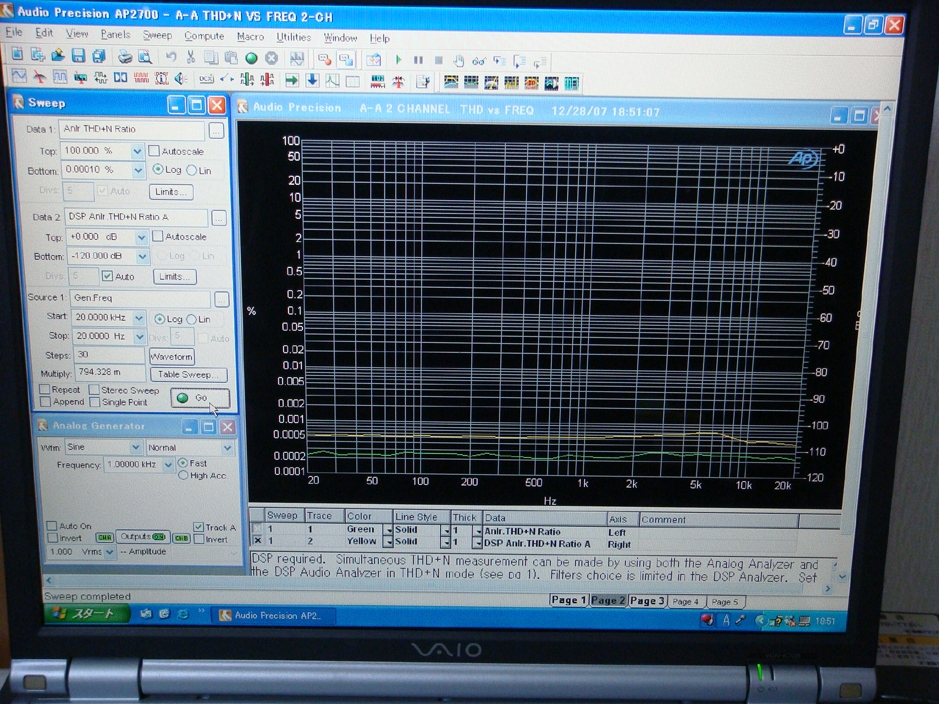Click the Pause macro icon

[418, 60]
